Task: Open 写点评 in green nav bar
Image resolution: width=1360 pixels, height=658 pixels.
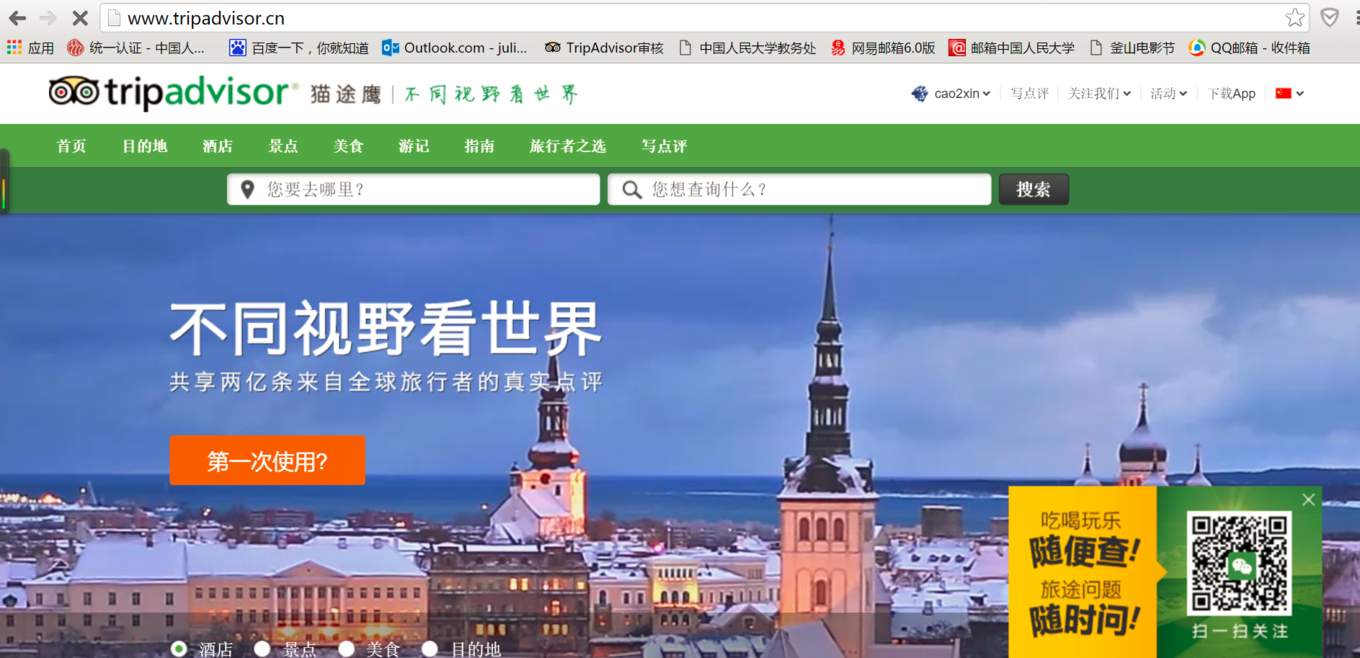Action: click(664, 146)
